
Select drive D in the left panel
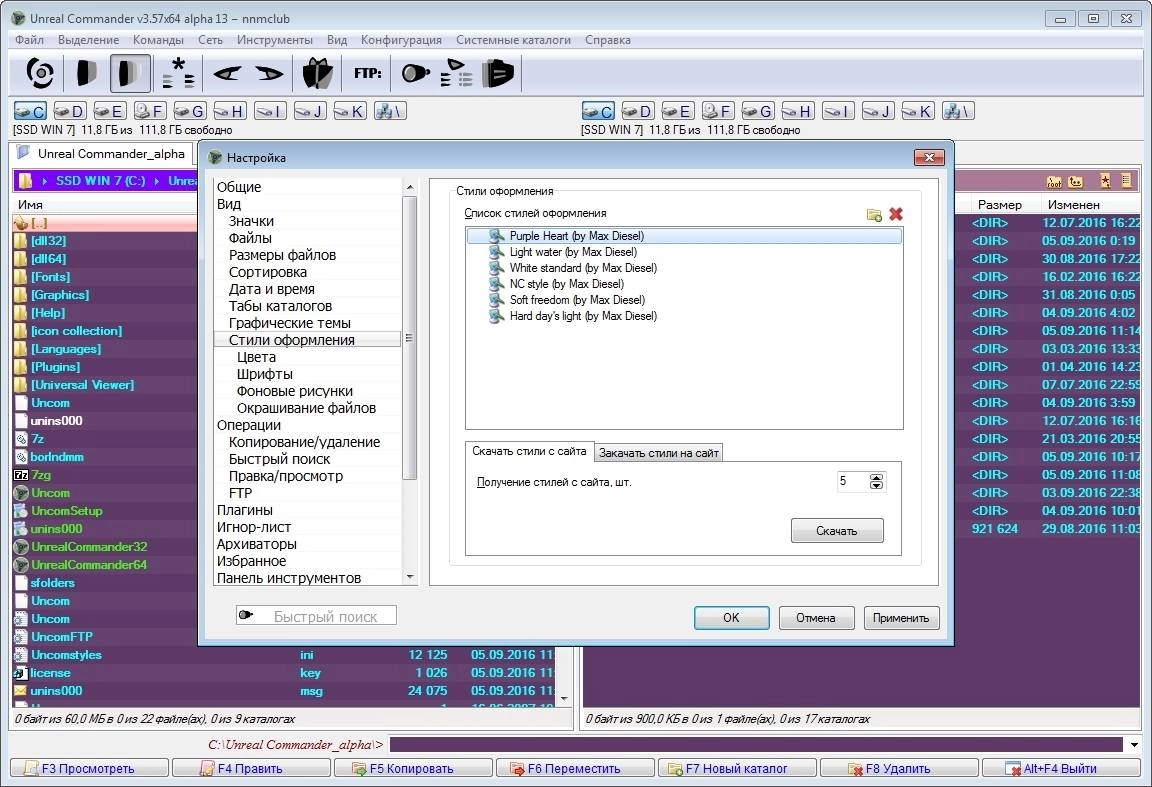70,111
